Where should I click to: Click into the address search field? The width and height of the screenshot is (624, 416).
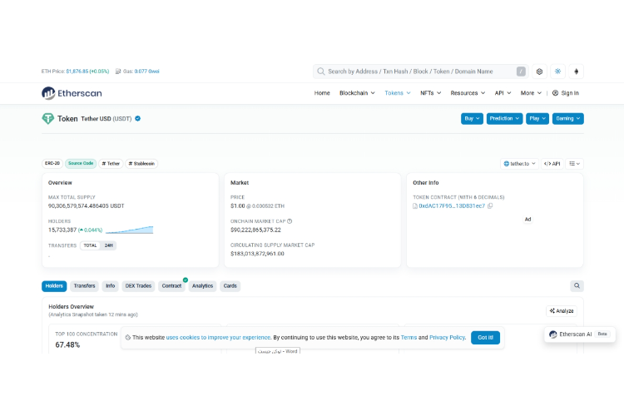pyautogui.click(x=420, y=72)
